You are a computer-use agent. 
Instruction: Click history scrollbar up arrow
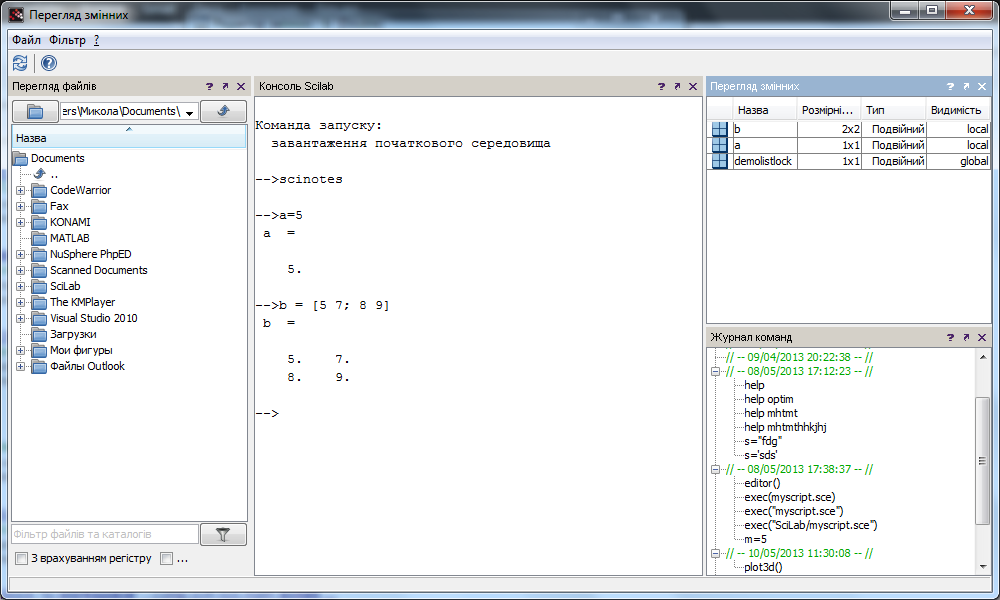coord(982,356)
